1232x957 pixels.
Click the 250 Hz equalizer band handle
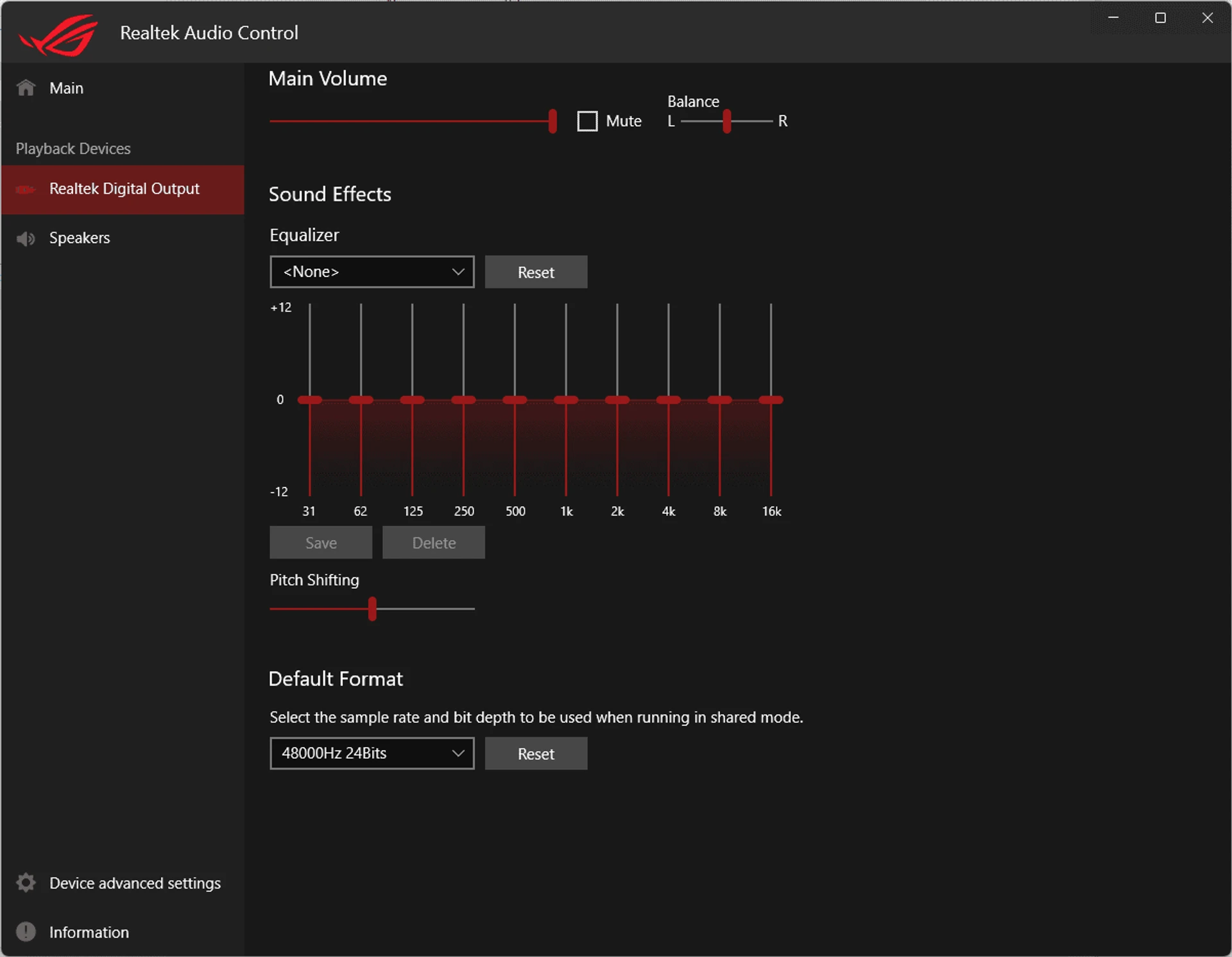(x=463, y=400)
